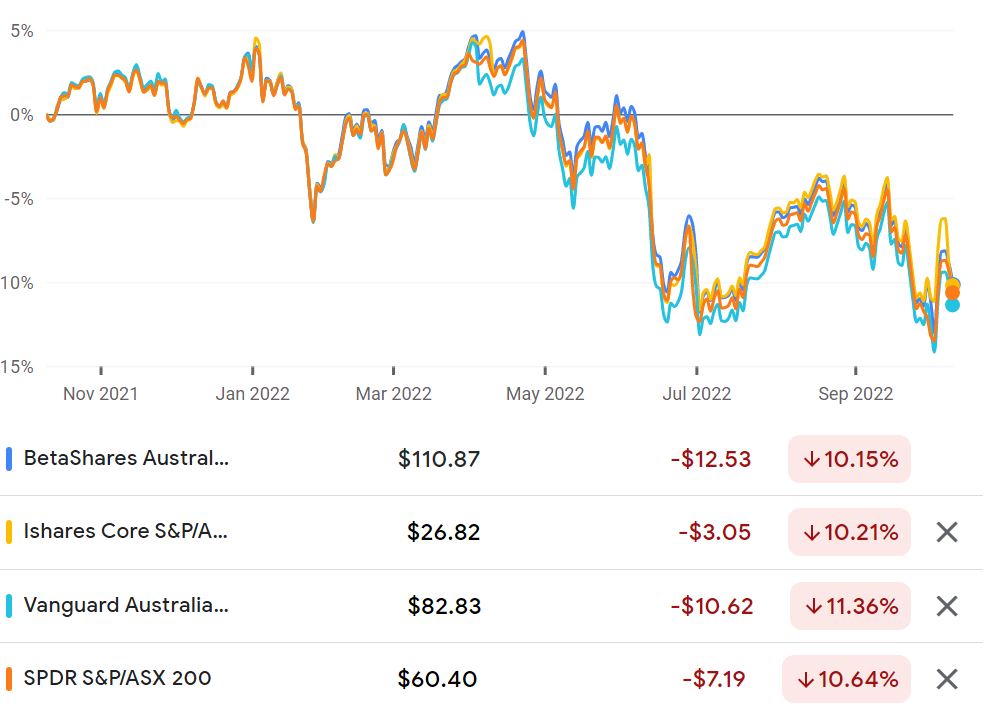987x708 pixels.
Task: Open SPDR S&P/ASX 200 fund name
Action: (117, 678)
